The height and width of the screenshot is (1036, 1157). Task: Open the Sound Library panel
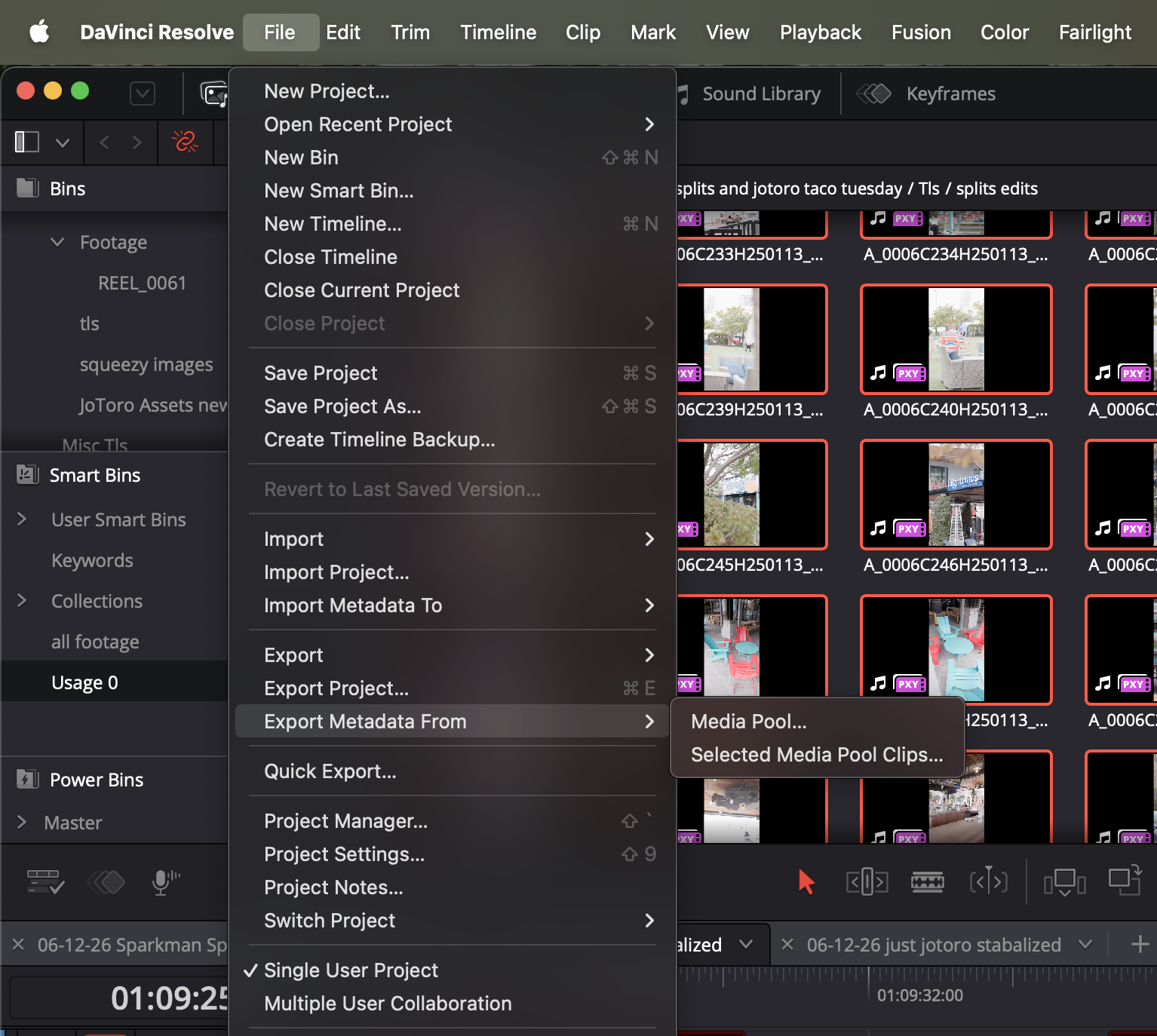[x=750, y=93]
